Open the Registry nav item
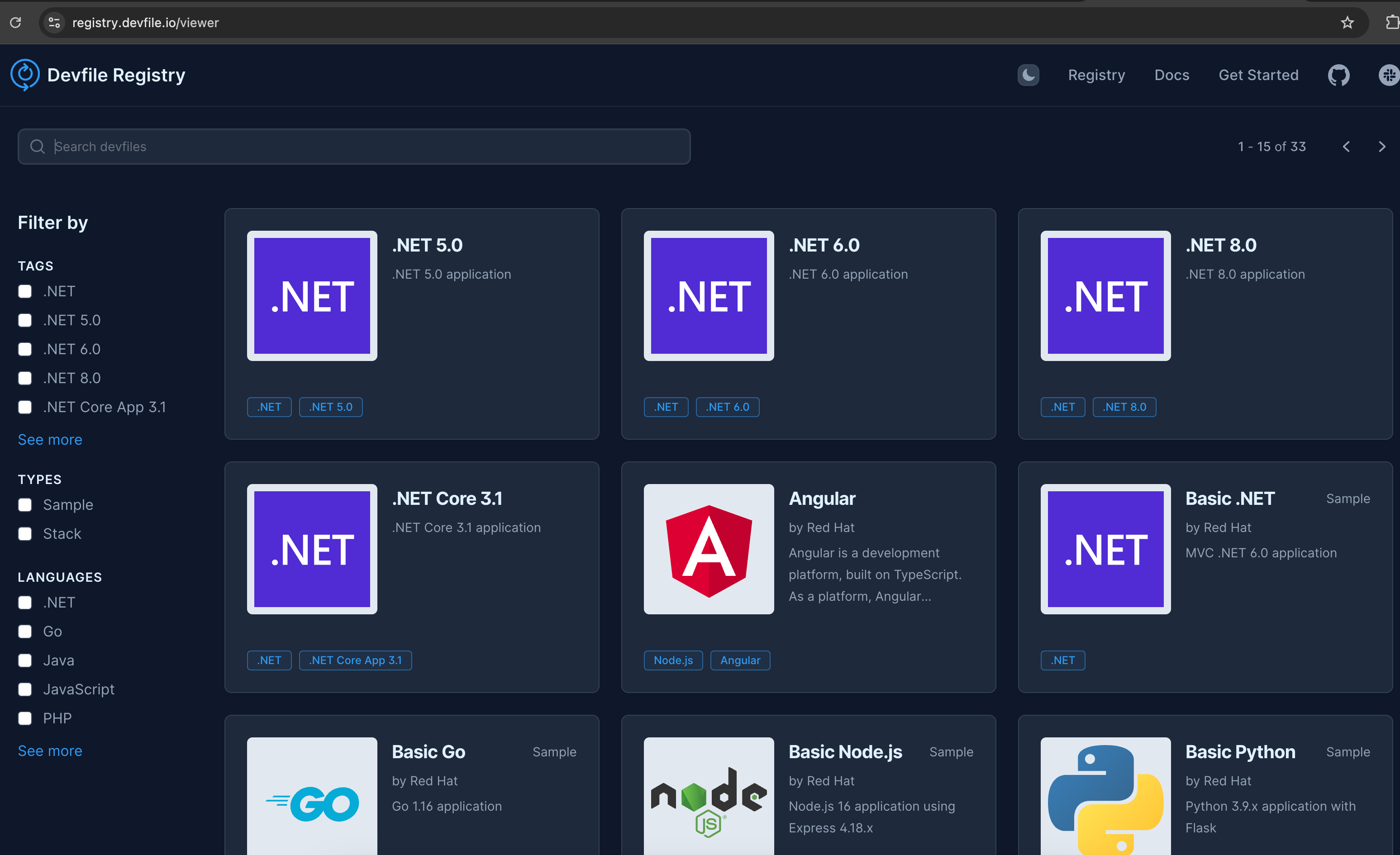1400x855 pixels. 1096,75
